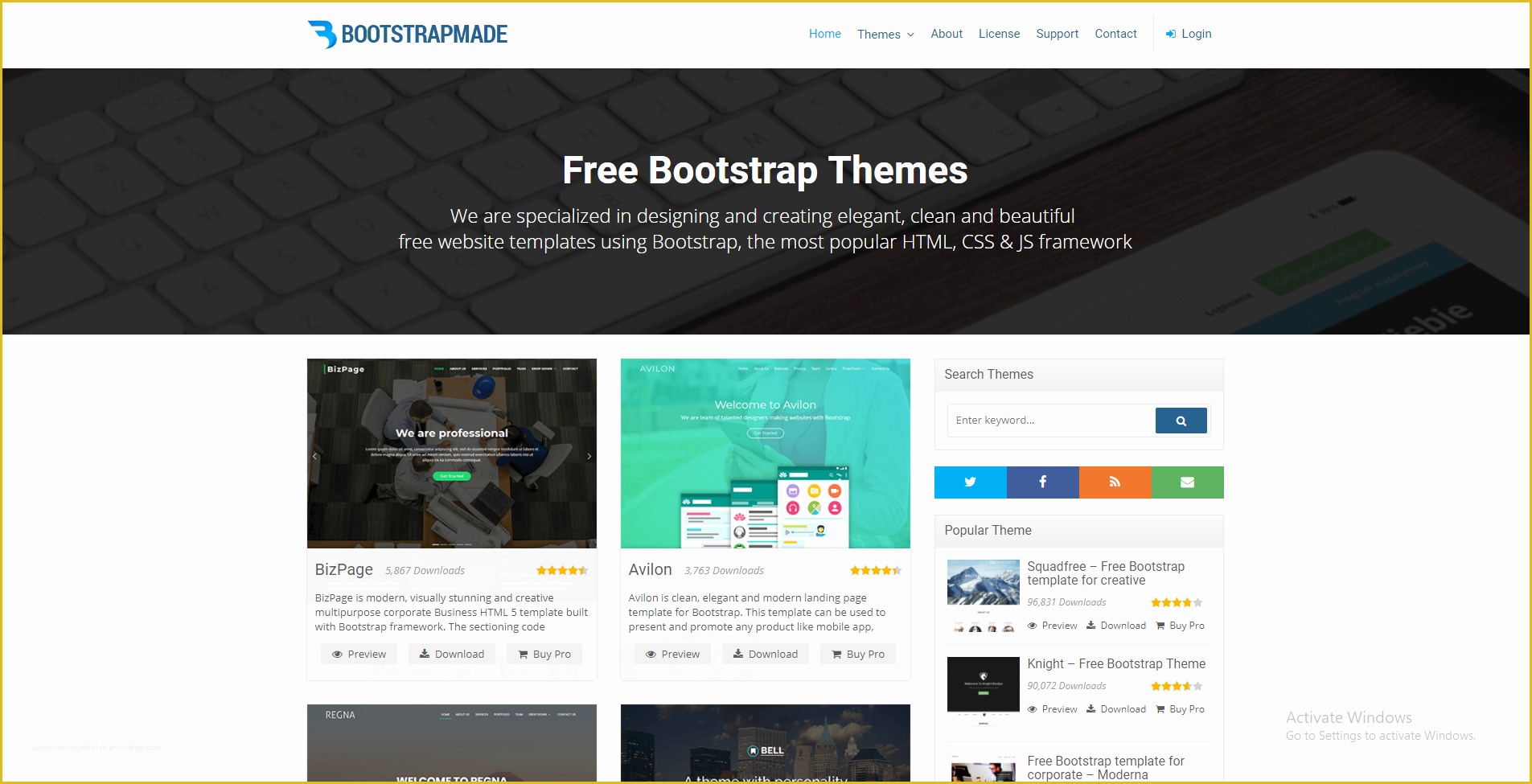Preview the Squadfree theme
Viewport: 1532px width, 784px height.
point(1052,626)
